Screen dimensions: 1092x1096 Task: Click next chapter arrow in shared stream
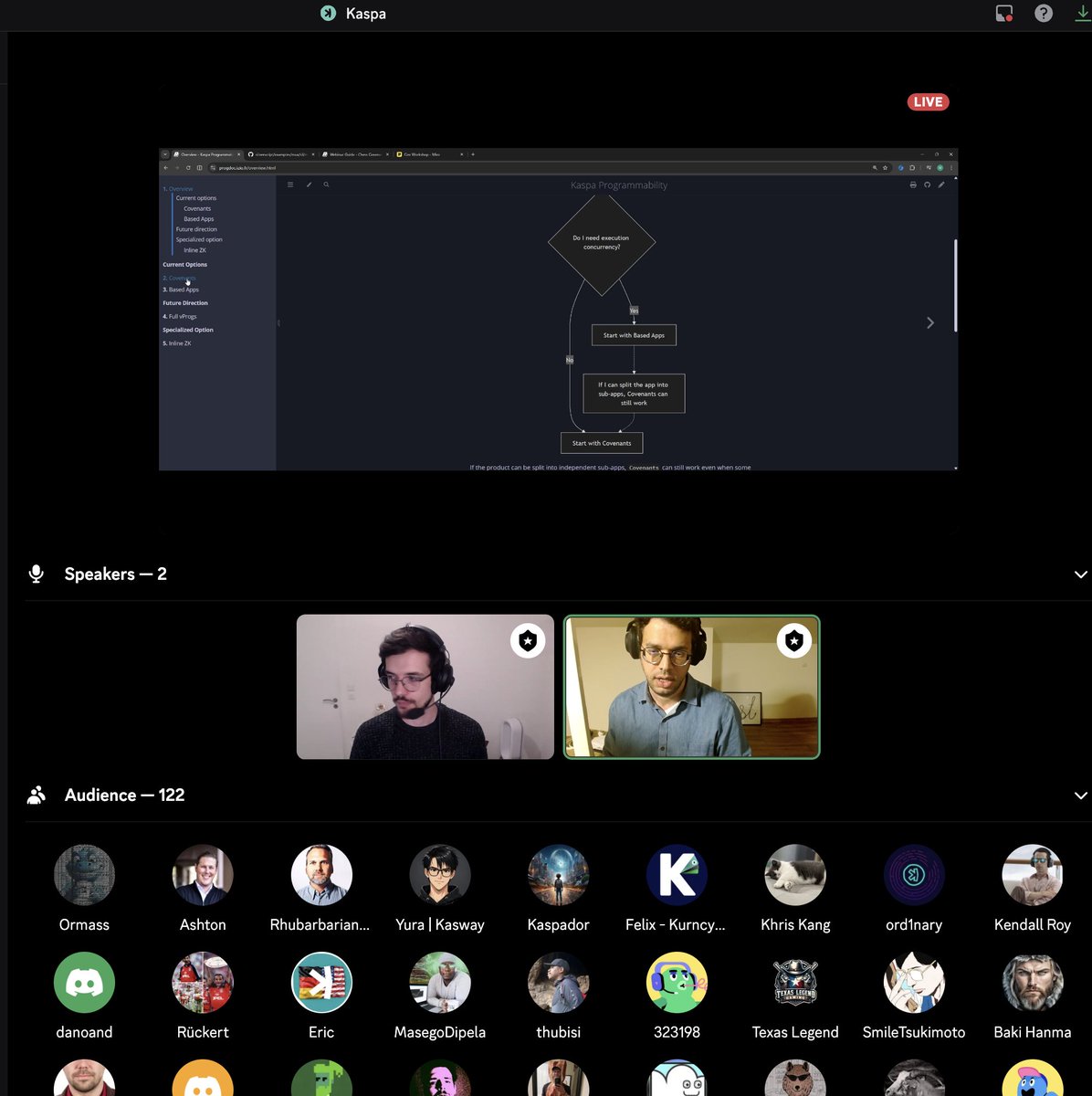(930, 322)
